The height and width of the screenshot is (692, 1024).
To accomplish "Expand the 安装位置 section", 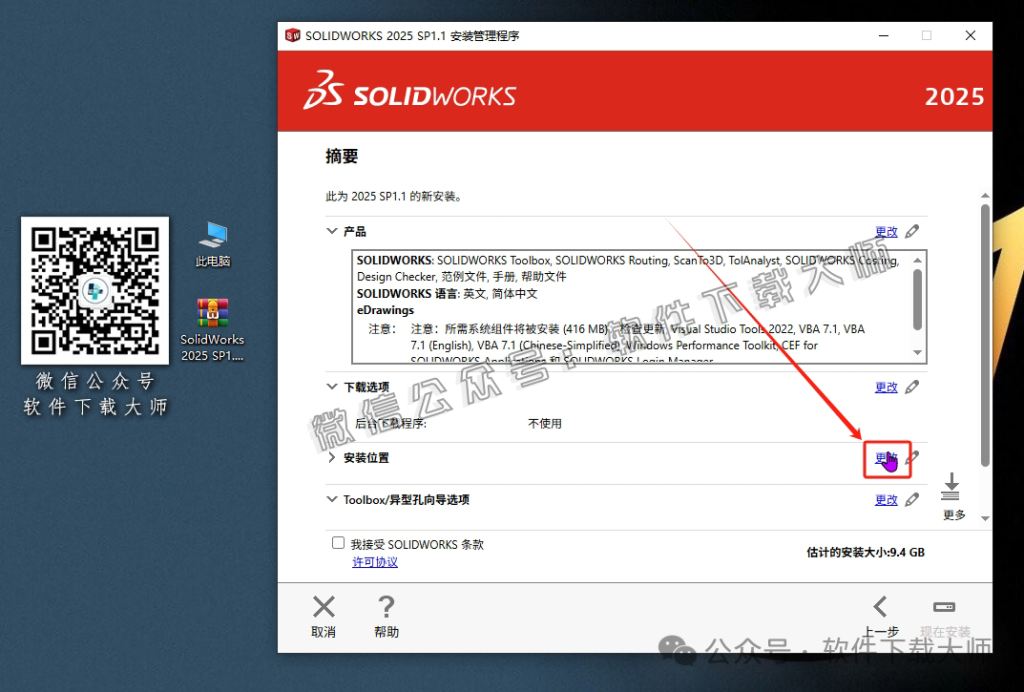I will [x=331, y=458].
